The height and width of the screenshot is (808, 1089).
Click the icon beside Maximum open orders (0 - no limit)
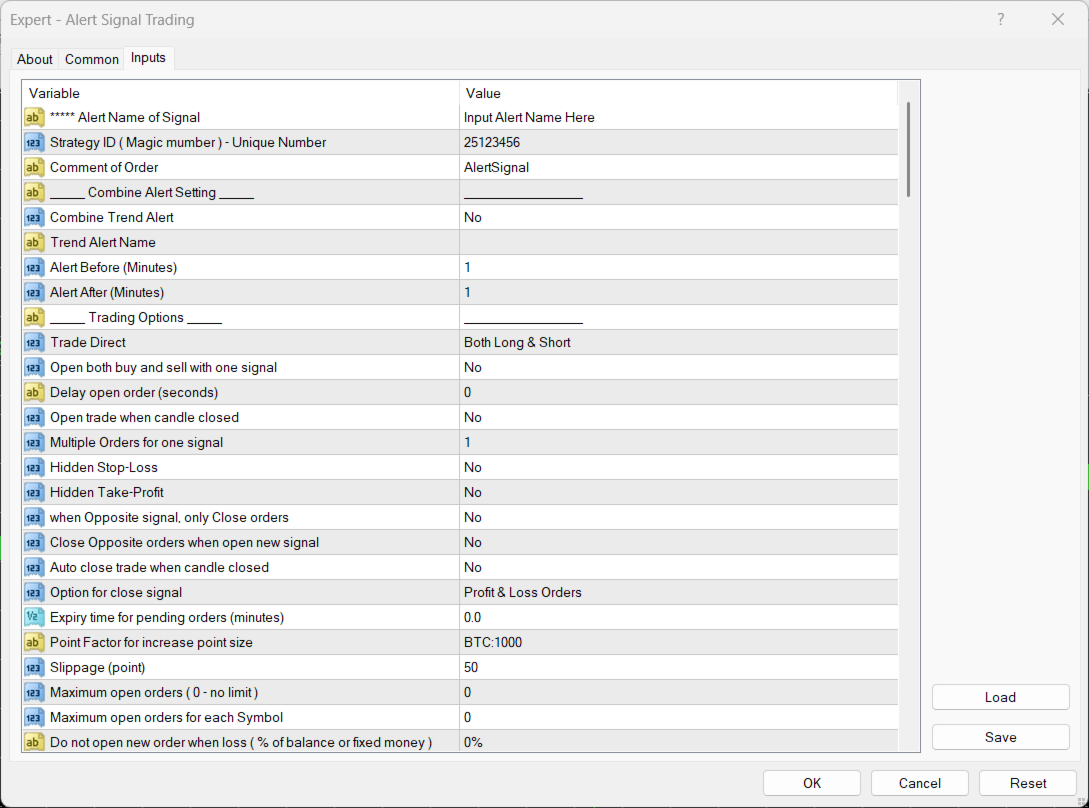click(x=33, y=693)
